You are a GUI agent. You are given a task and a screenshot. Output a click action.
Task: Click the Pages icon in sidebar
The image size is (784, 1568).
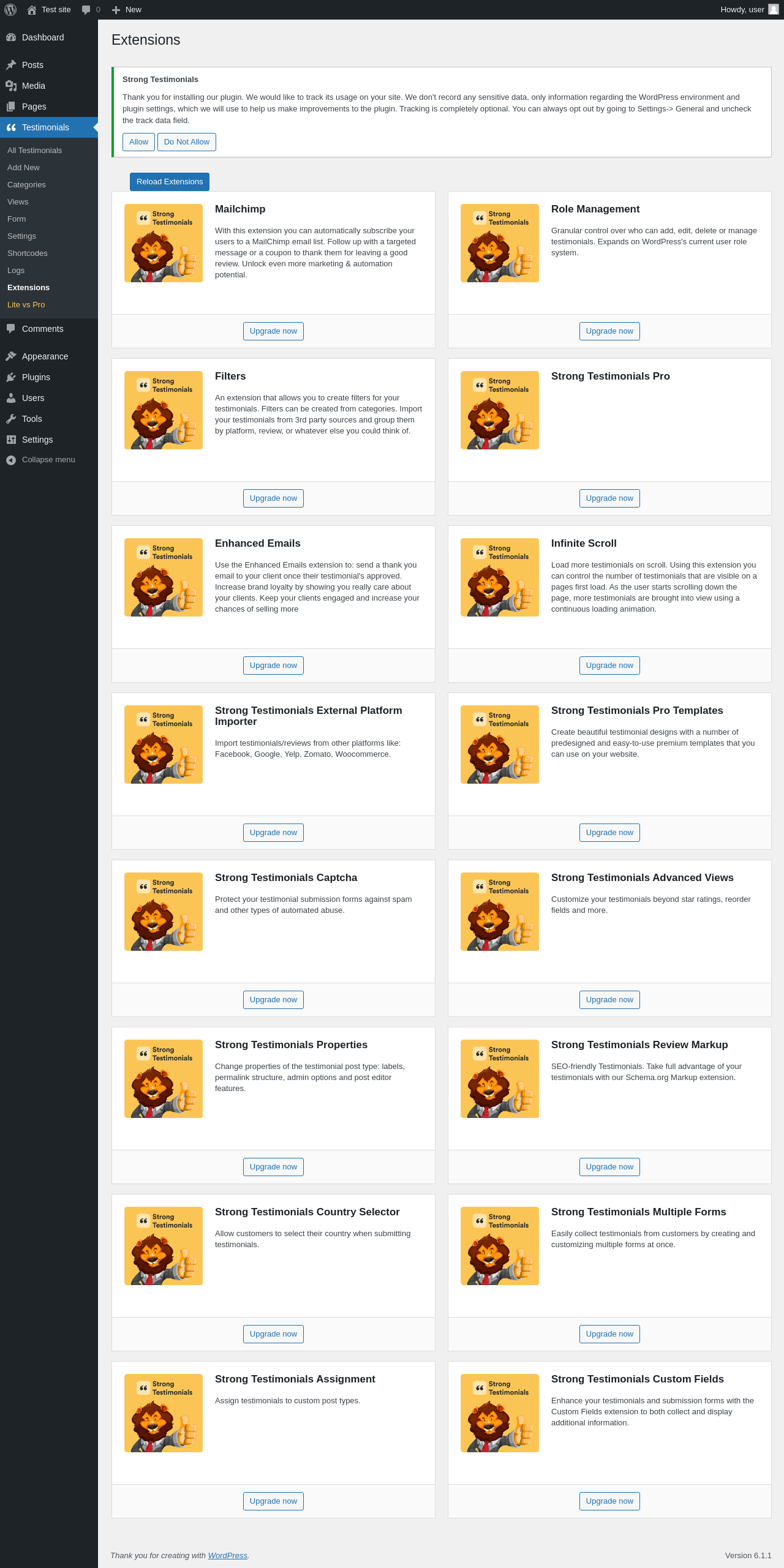coord(11,107)
